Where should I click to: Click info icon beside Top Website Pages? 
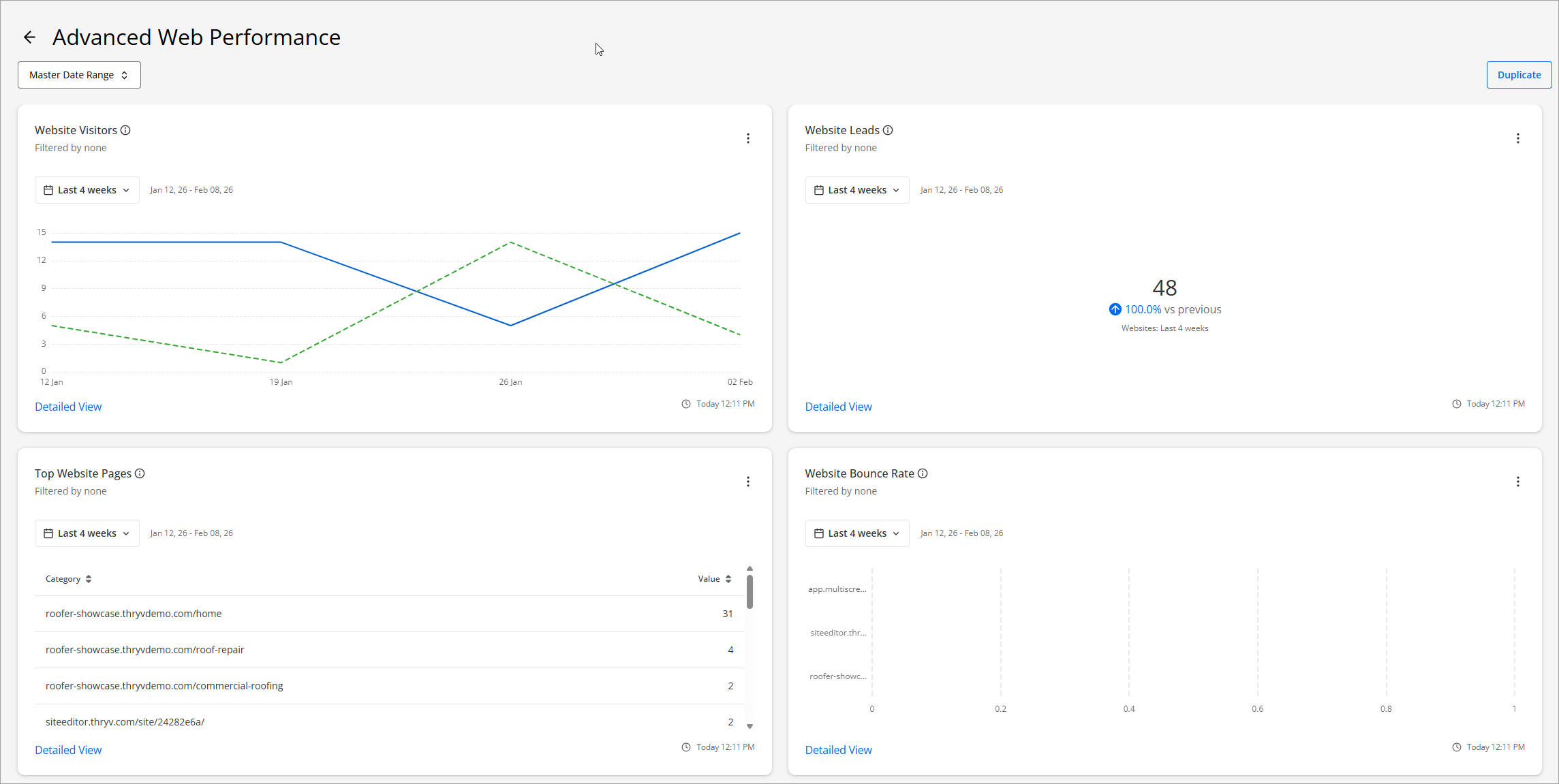(x=140, y=473)
